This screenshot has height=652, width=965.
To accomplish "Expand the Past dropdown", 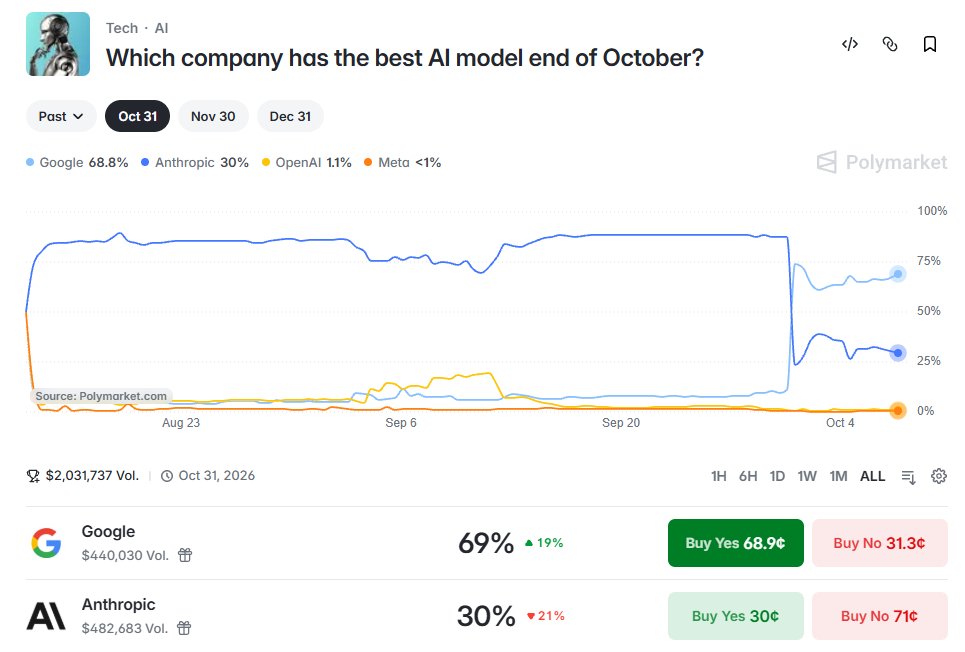I will coord(61,116).
